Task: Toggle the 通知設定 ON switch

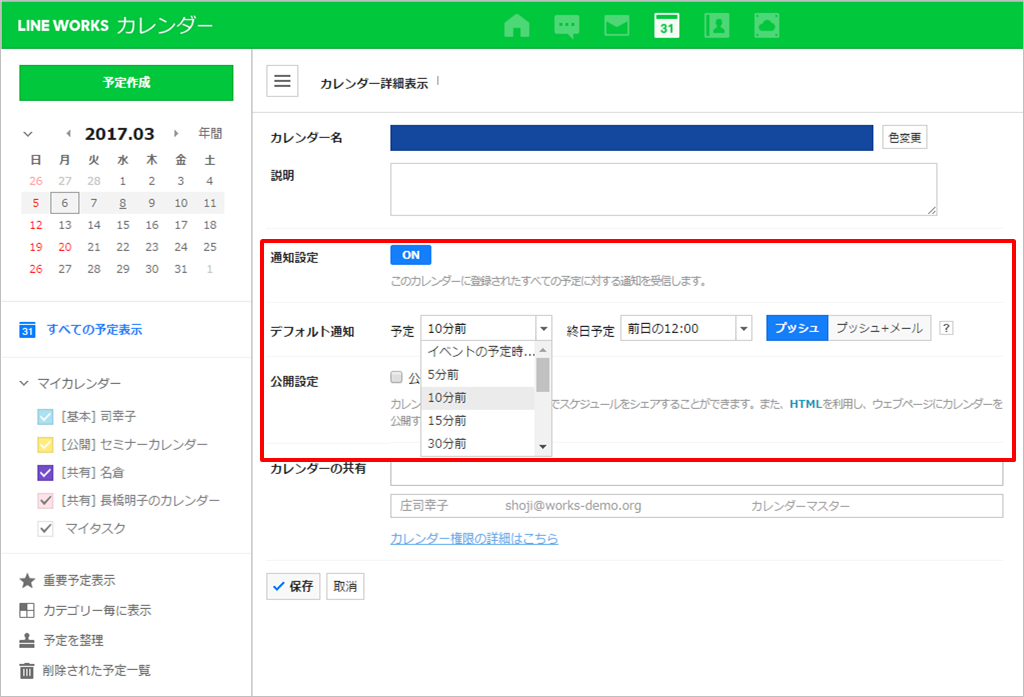Action: [411, 255]
